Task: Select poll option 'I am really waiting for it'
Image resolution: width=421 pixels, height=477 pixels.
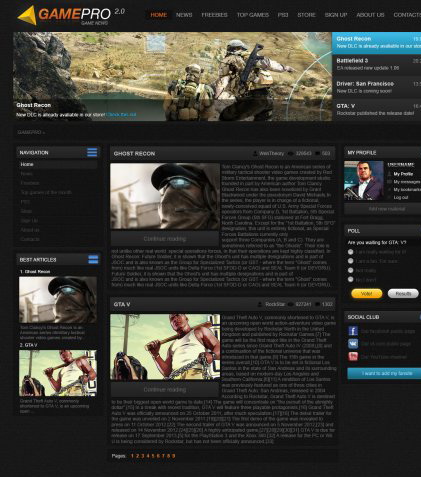Action: 350,252
